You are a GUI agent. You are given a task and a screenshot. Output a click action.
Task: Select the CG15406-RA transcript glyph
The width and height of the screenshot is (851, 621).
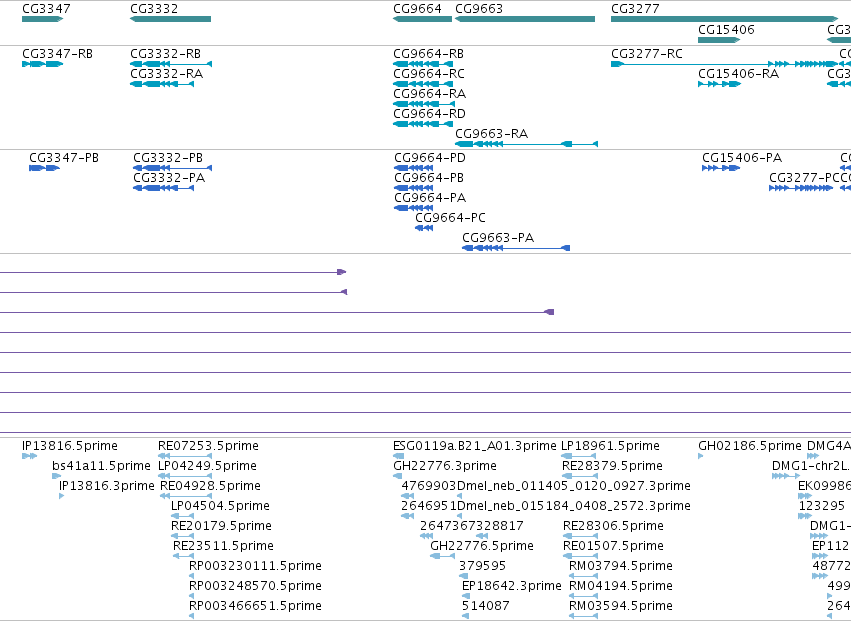click(x=720, y=84)
